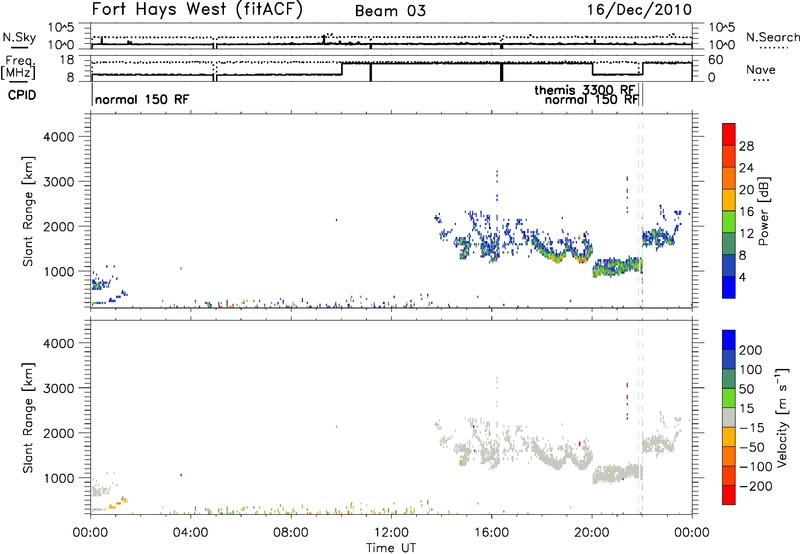Click the 'Slant Range [km]' label of the power panel
The width and height of the screenshot is (800, 554).
coord(28,211)
